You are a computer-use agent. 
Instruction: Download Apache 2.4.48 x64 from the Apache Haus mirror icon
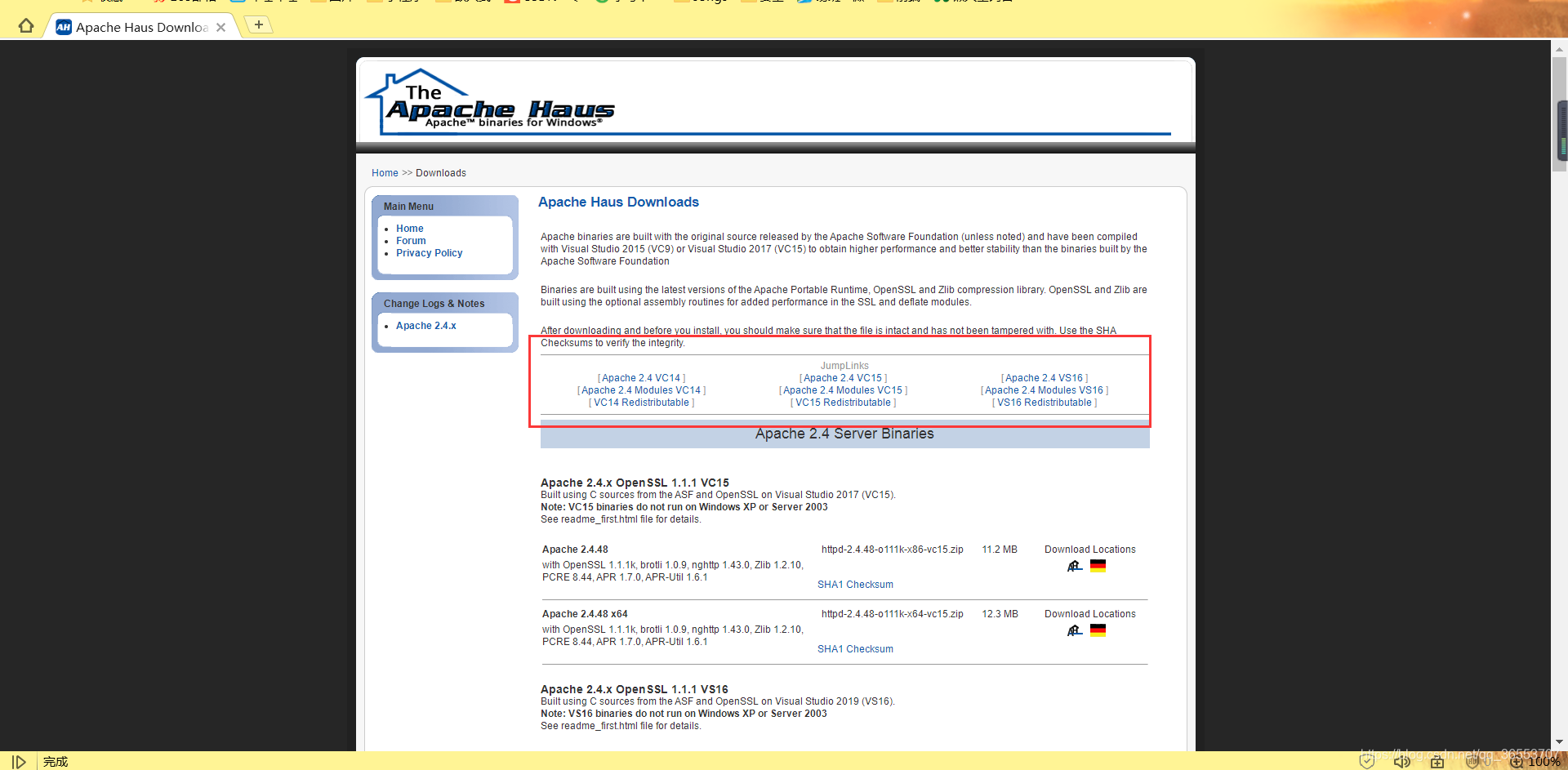pyautogui.click(x=1075, y=630)
